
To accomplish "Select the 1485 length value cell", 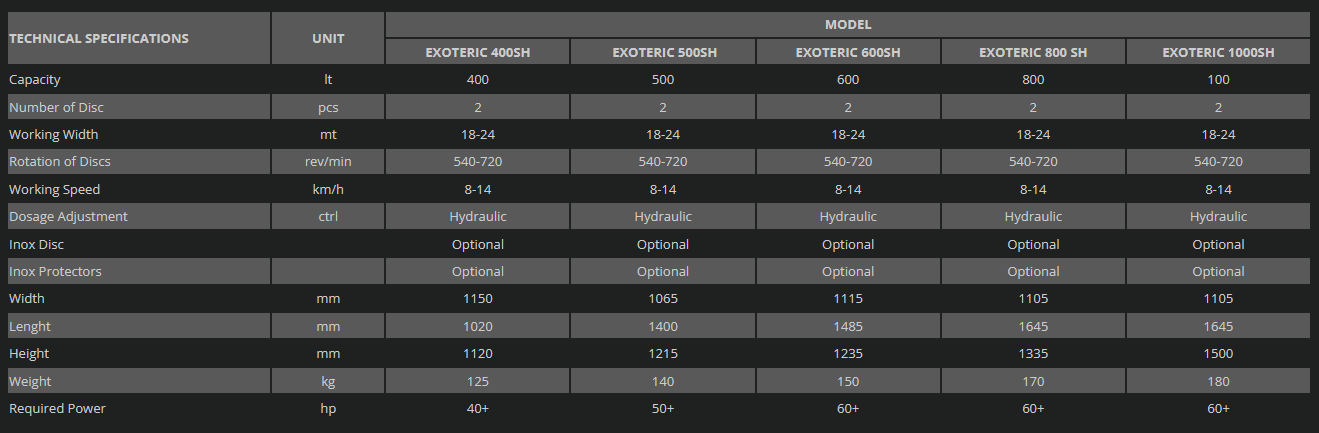I will tap(848, 327).
